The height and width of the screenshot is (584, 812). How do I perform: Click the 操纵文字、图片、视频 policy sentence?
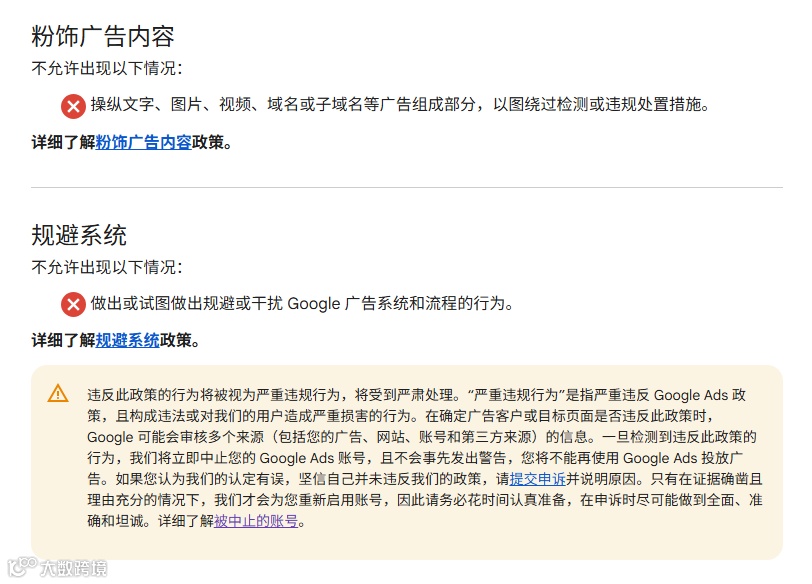tap(400, 105)
